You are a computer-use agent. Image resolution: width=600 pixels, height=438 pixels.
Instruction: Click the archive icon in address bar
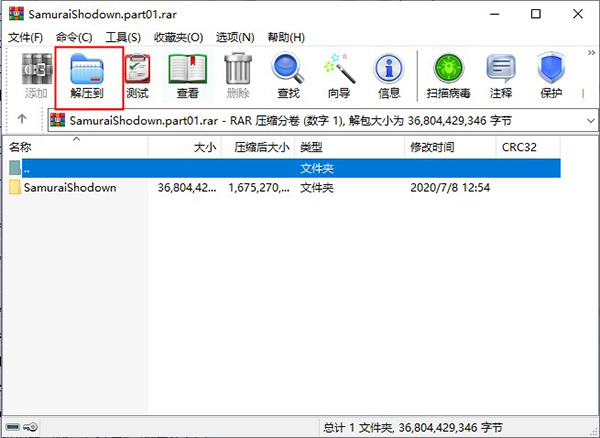(x=57, y=120)
